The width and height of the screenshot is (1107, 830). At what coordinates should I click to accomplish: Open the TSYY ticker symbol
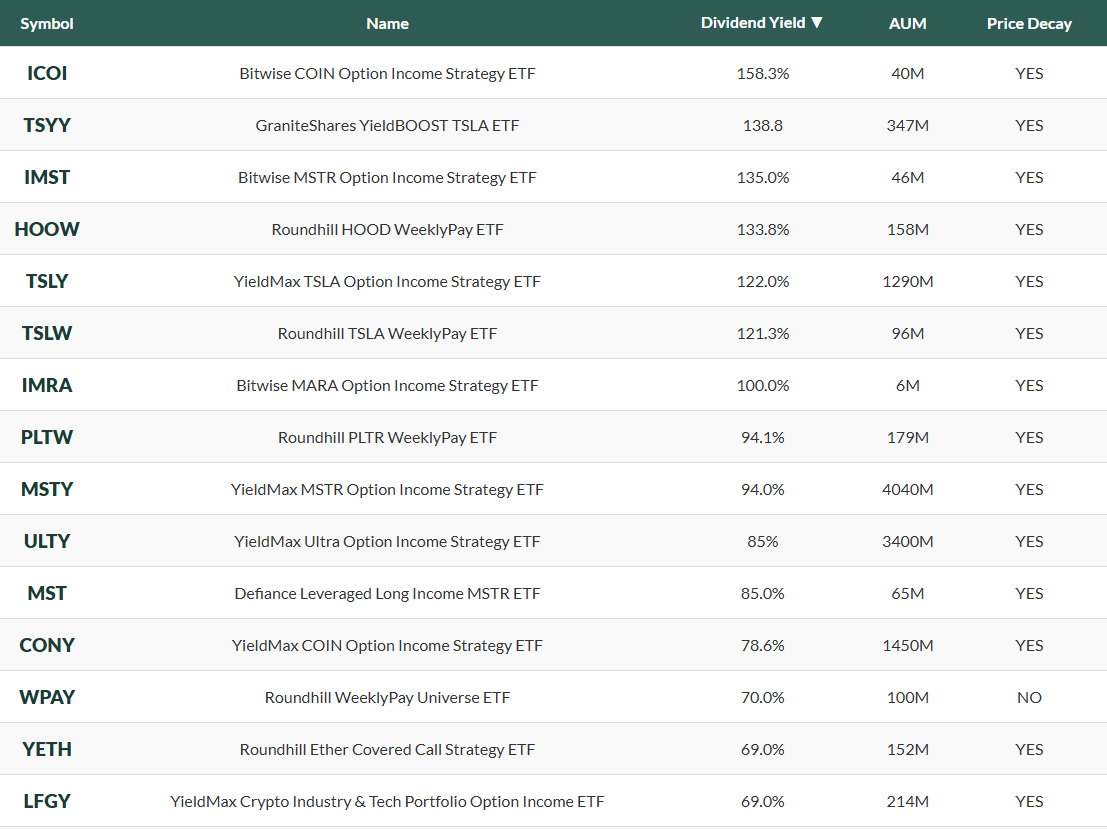[x=47, y=126]
